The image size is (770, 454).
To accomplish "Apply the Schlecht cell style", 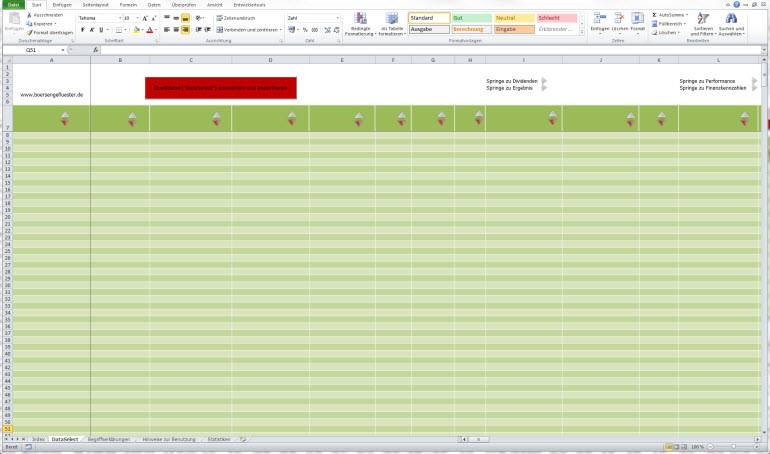I will (557, 18).
